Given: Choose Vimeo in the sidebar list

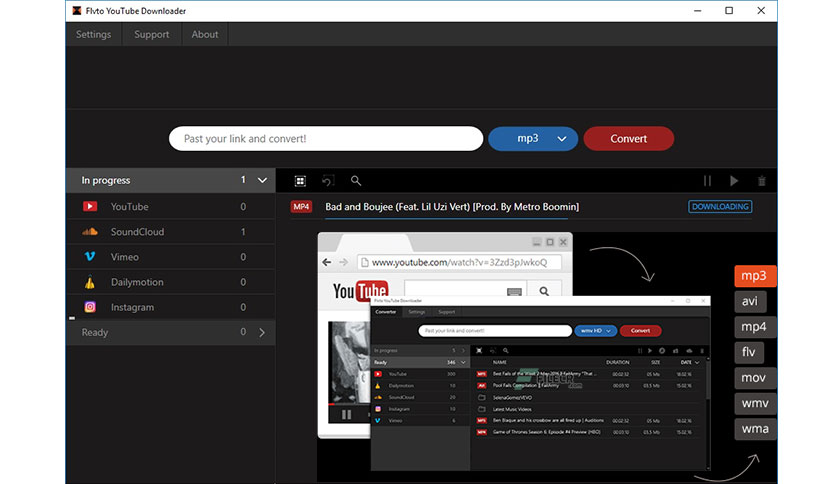Looking at the screenshot, I should (x=126, y=257).
